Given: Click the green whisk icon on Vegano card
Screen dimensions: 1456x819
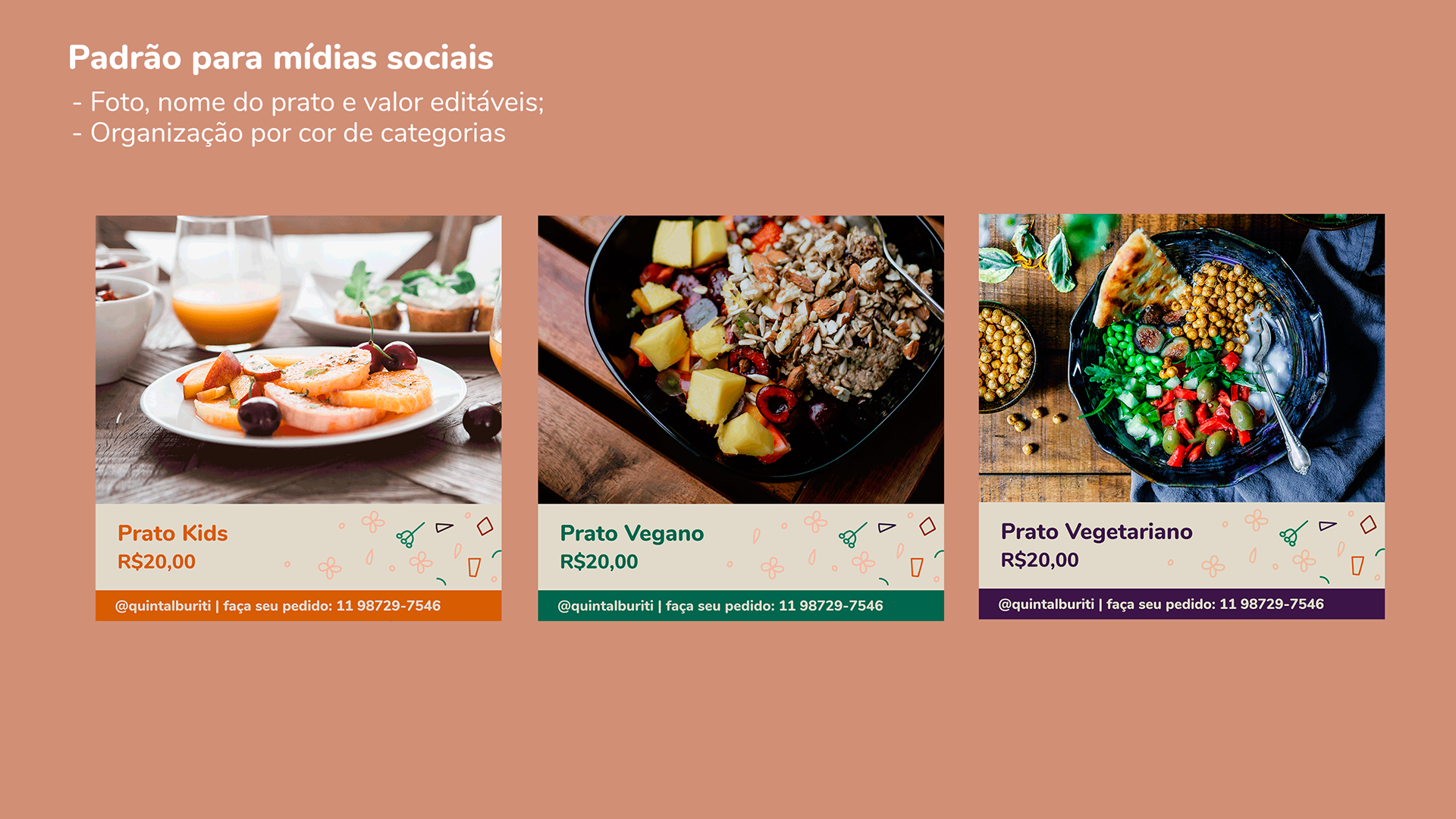Looking at the screenshot, I should (x=852, y=535).
